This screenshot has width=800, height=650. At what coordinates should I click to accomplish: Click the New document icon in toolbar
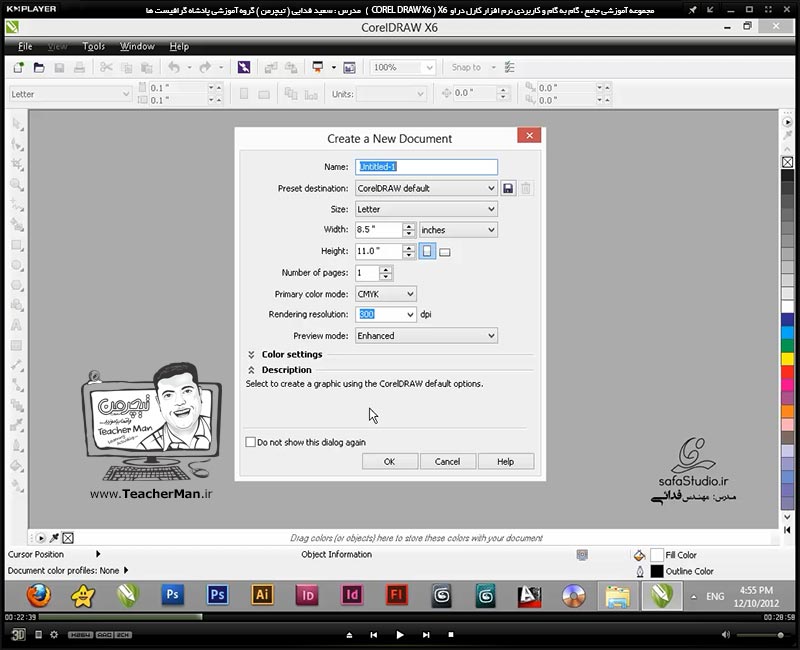pyautogui.click(x=19, y=67)
